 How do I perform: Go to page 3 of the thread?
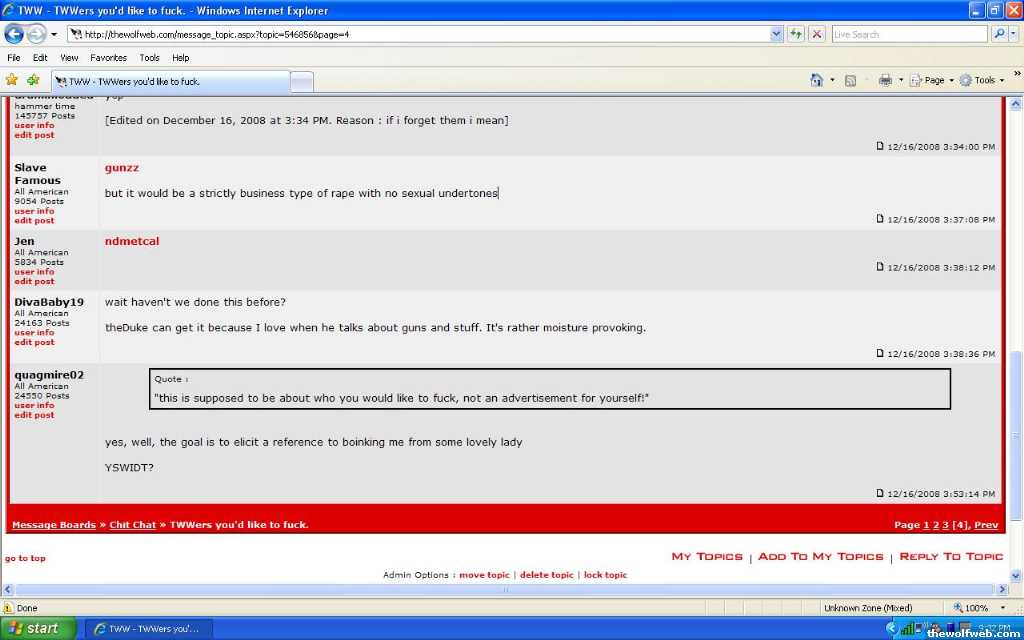click(945, 525)
